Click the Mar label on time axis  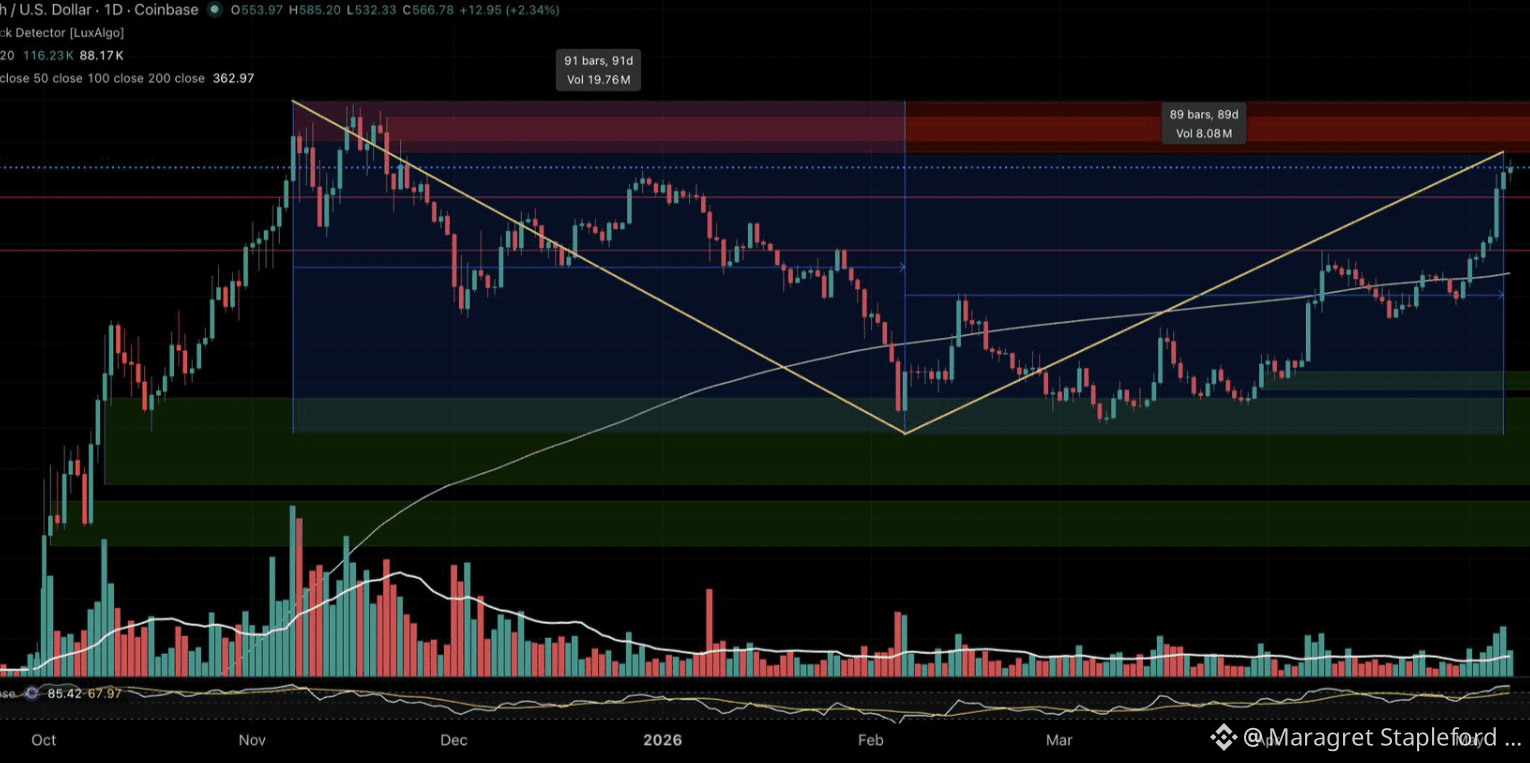click(1059, 740)
